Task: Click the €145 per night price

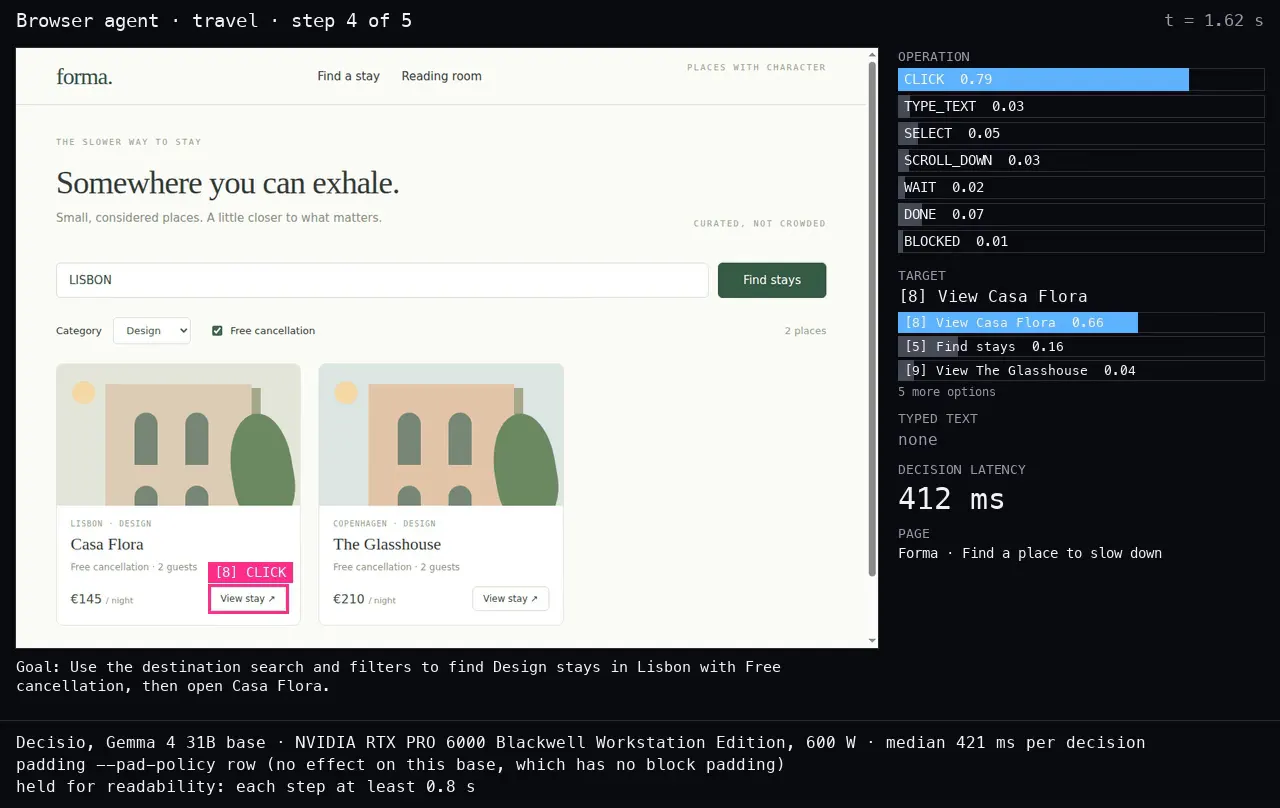Action: point(102,600)
